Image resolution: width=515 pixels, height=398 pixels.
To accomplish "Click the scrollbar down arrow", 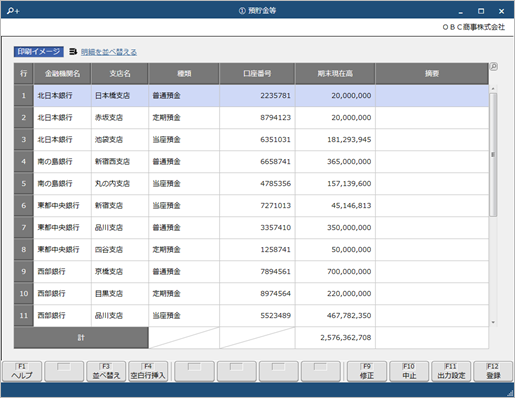I will pyautogui.click(x=493, y=322).
